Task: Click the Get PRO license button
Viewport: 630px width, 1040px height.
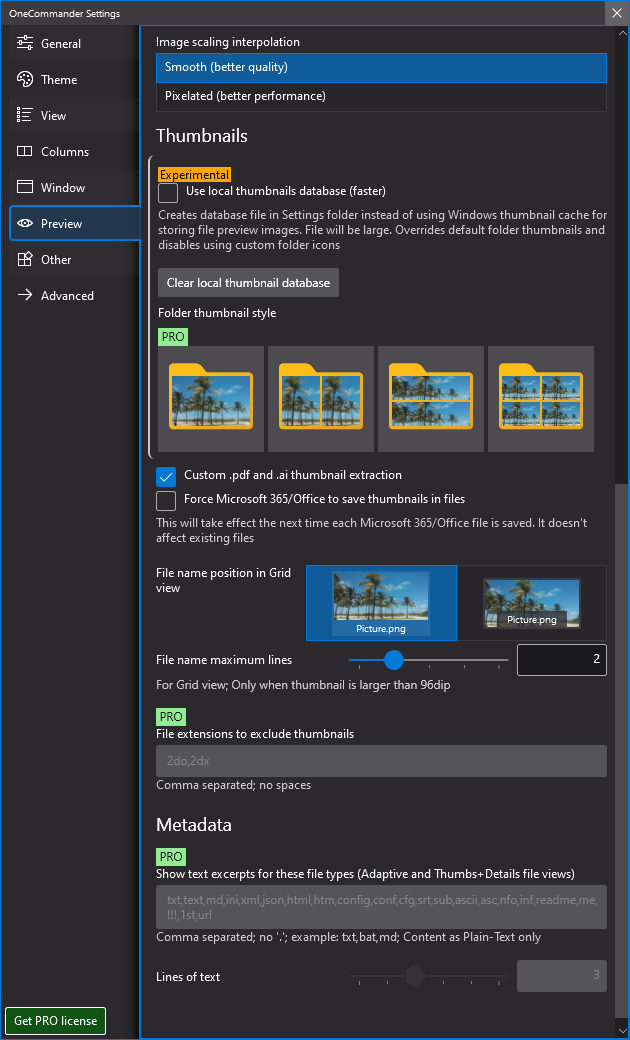Action: coord(56,1021)
